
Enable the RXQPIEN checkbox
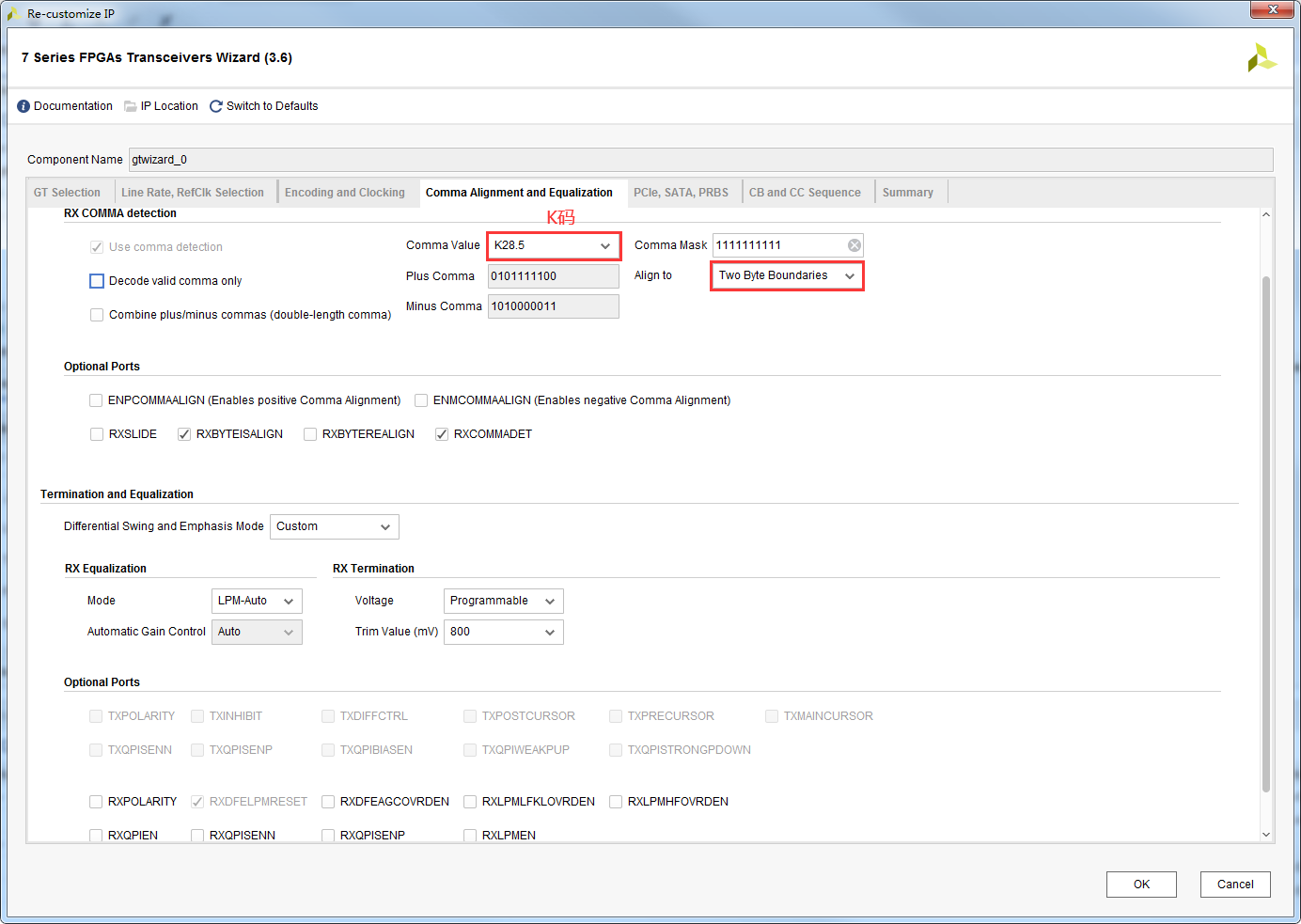(x=96, y=836)
